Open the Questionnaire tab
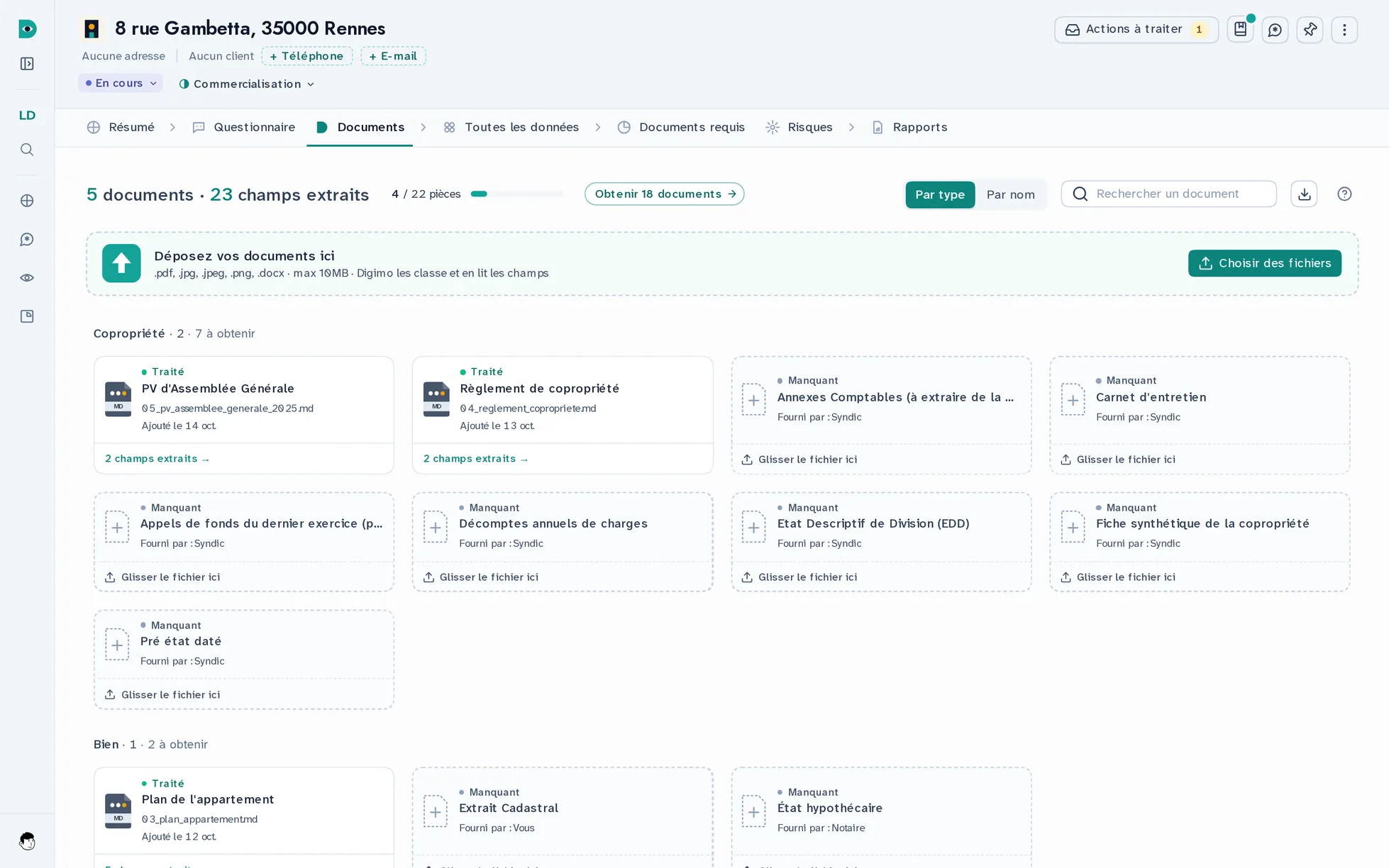This screenshot has height=868, width=1389. pyautogui.click(x=244, y=127)
